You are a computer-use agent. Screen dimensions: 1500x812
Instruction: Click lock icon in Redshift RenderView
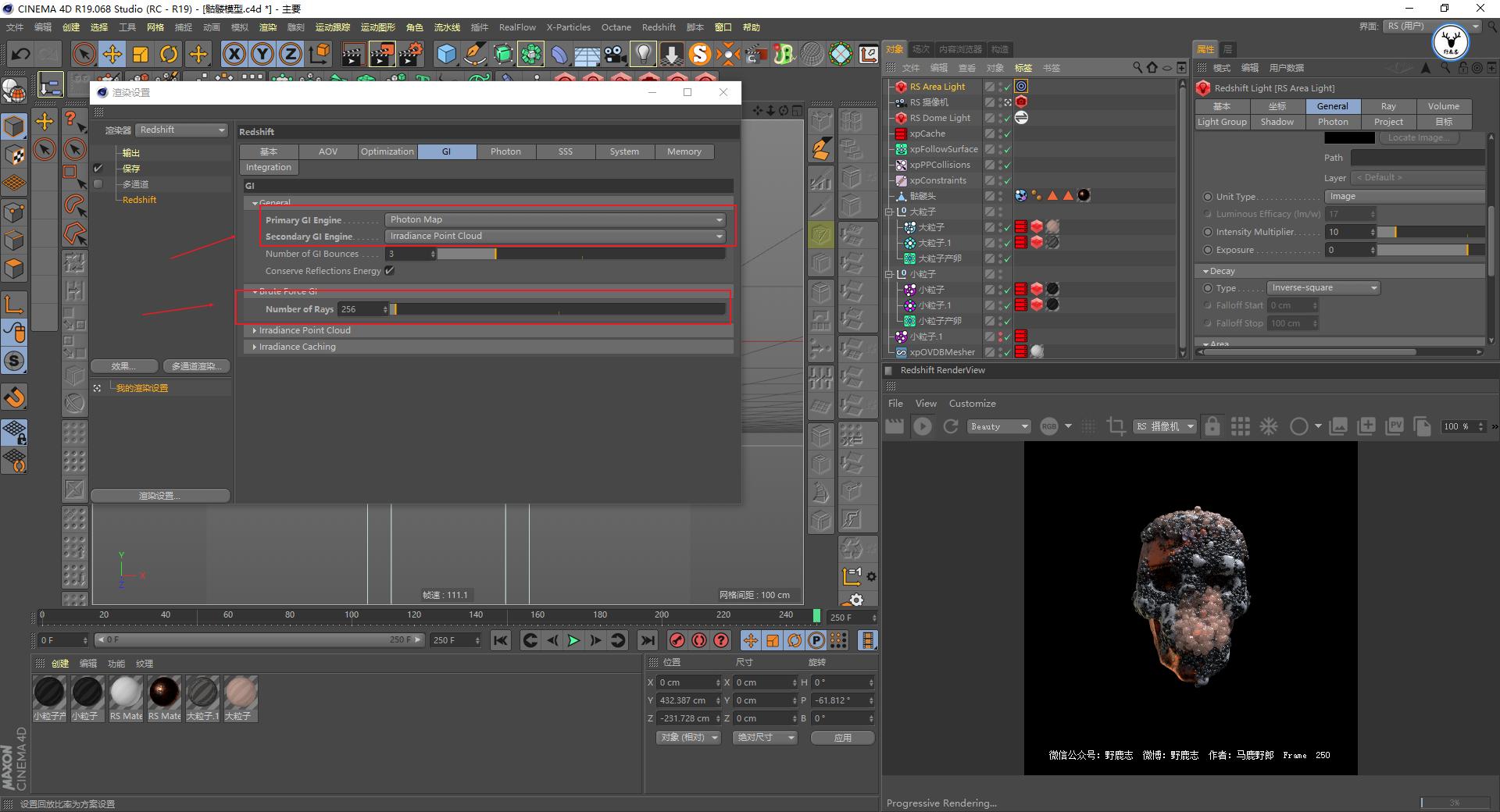point(1212,426)
